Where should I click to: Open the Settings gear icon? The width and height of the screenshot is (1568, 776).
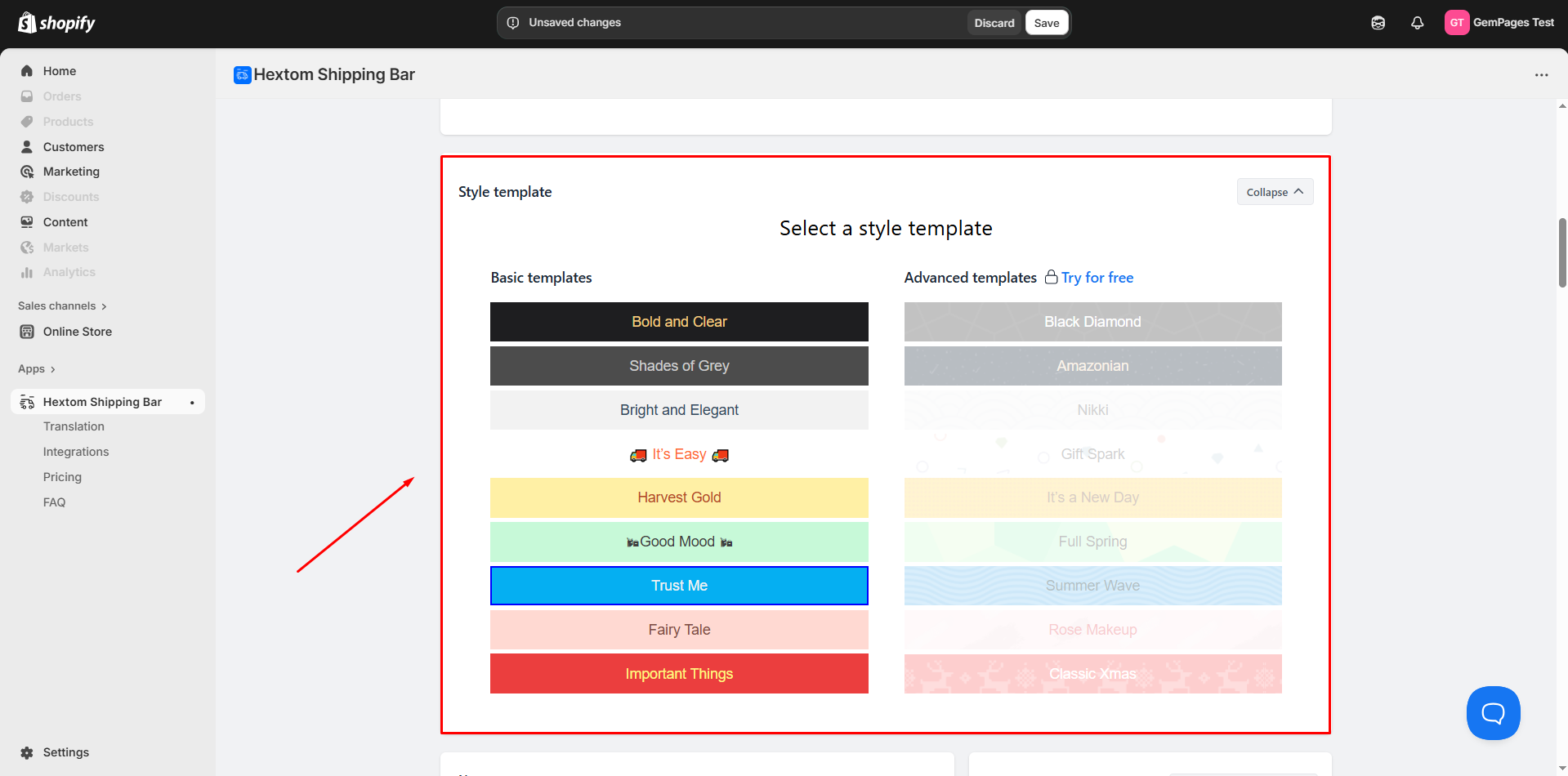[x=27, y=752]
